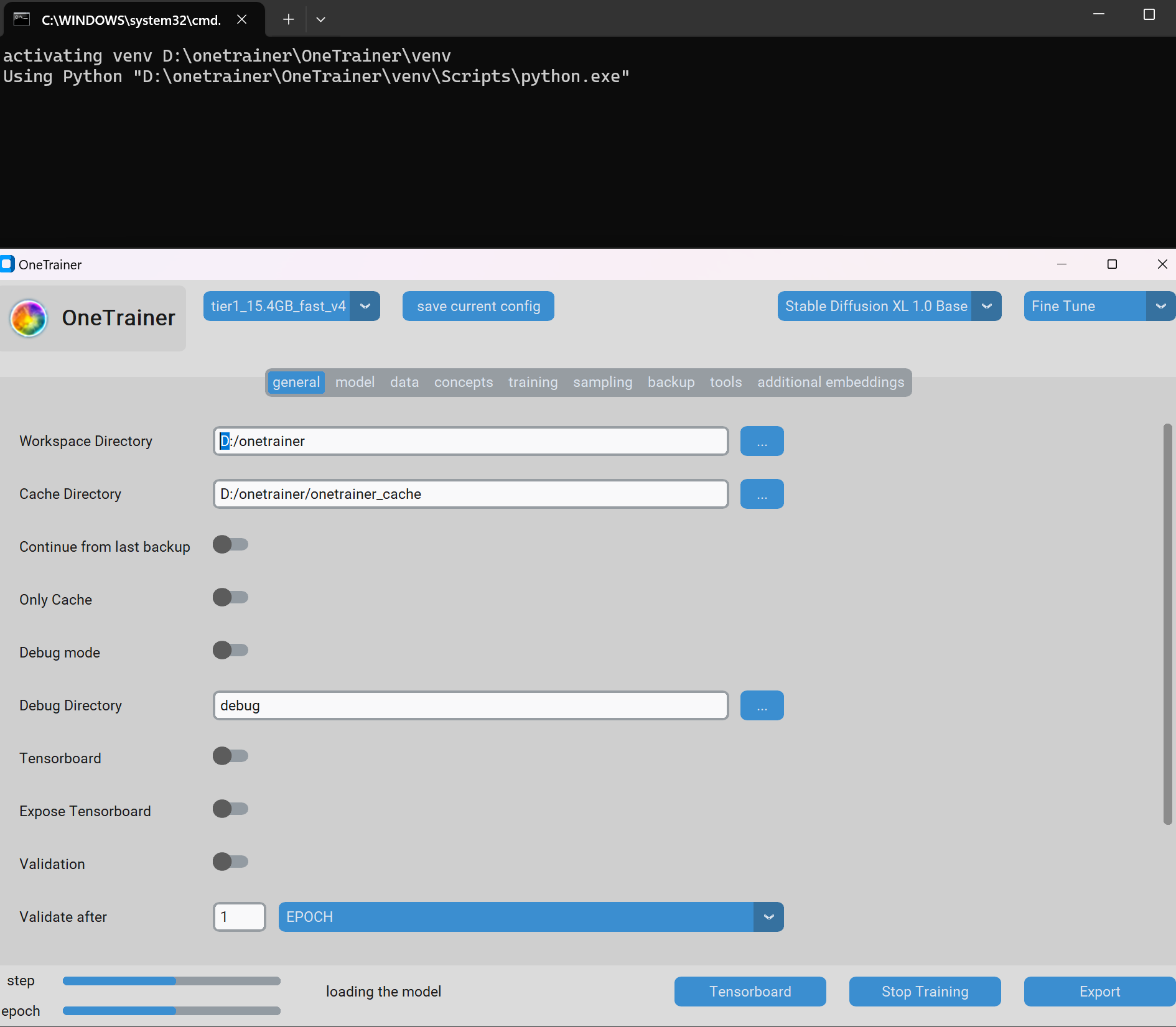Screen dimensions: 1176x1027
Task: Open the data tab
Action: [404, 382]
